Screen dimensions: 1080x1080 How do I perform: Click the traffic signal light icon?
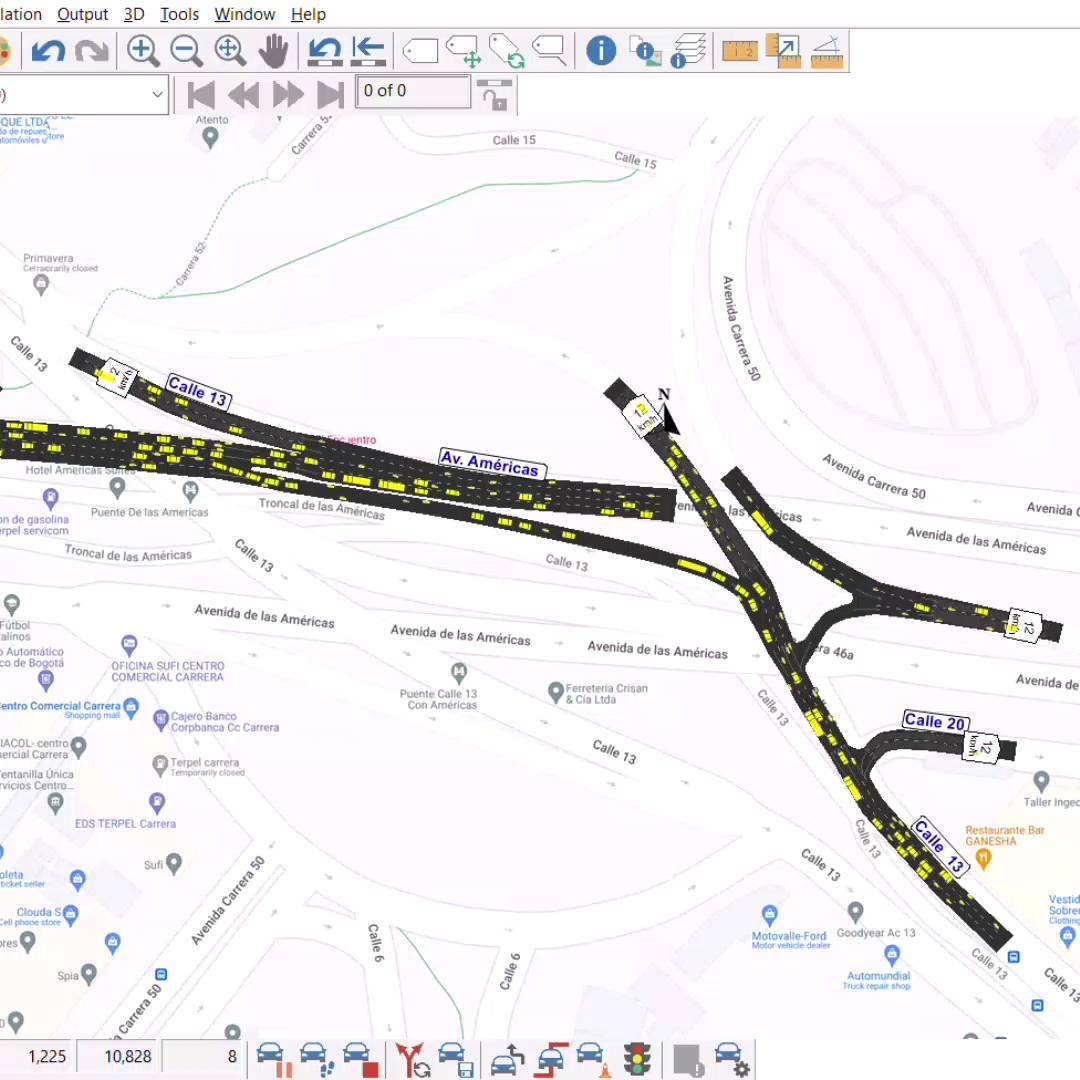(636, 1056)
